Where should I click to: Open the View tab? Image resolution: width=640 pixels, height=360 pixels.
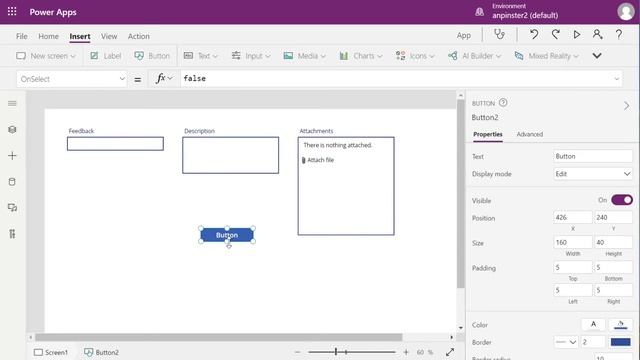pyautogui.click(x=109, y=36)
